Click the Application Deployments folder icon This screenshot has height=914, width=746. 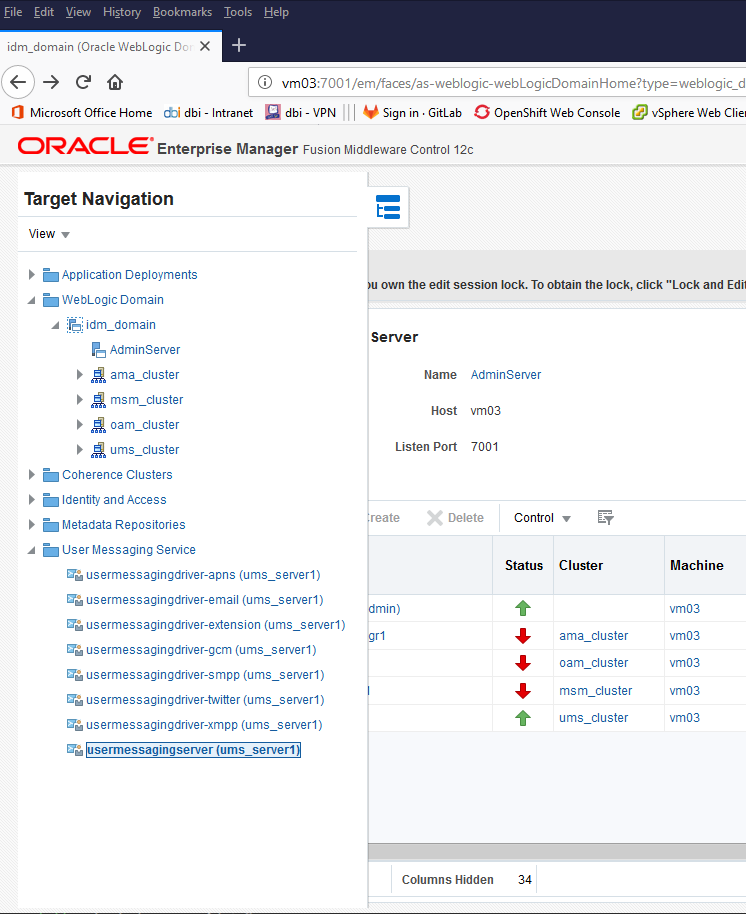pos(51,275)
